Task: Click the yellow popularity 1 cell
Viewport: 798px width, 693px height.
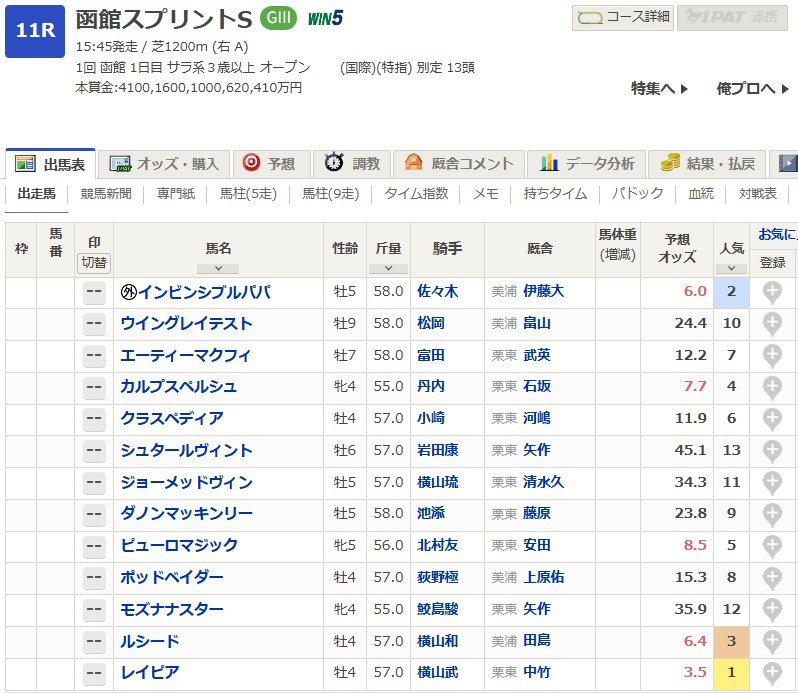Action: tap(731, 673)
